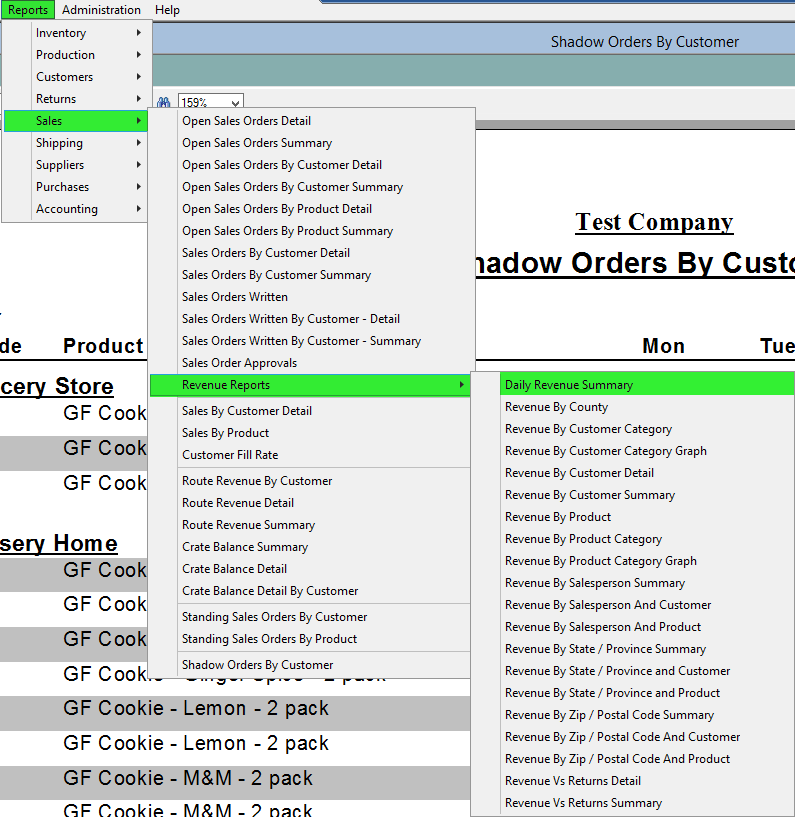Expand the Inventory submenu arrow

tap(139, 33)
